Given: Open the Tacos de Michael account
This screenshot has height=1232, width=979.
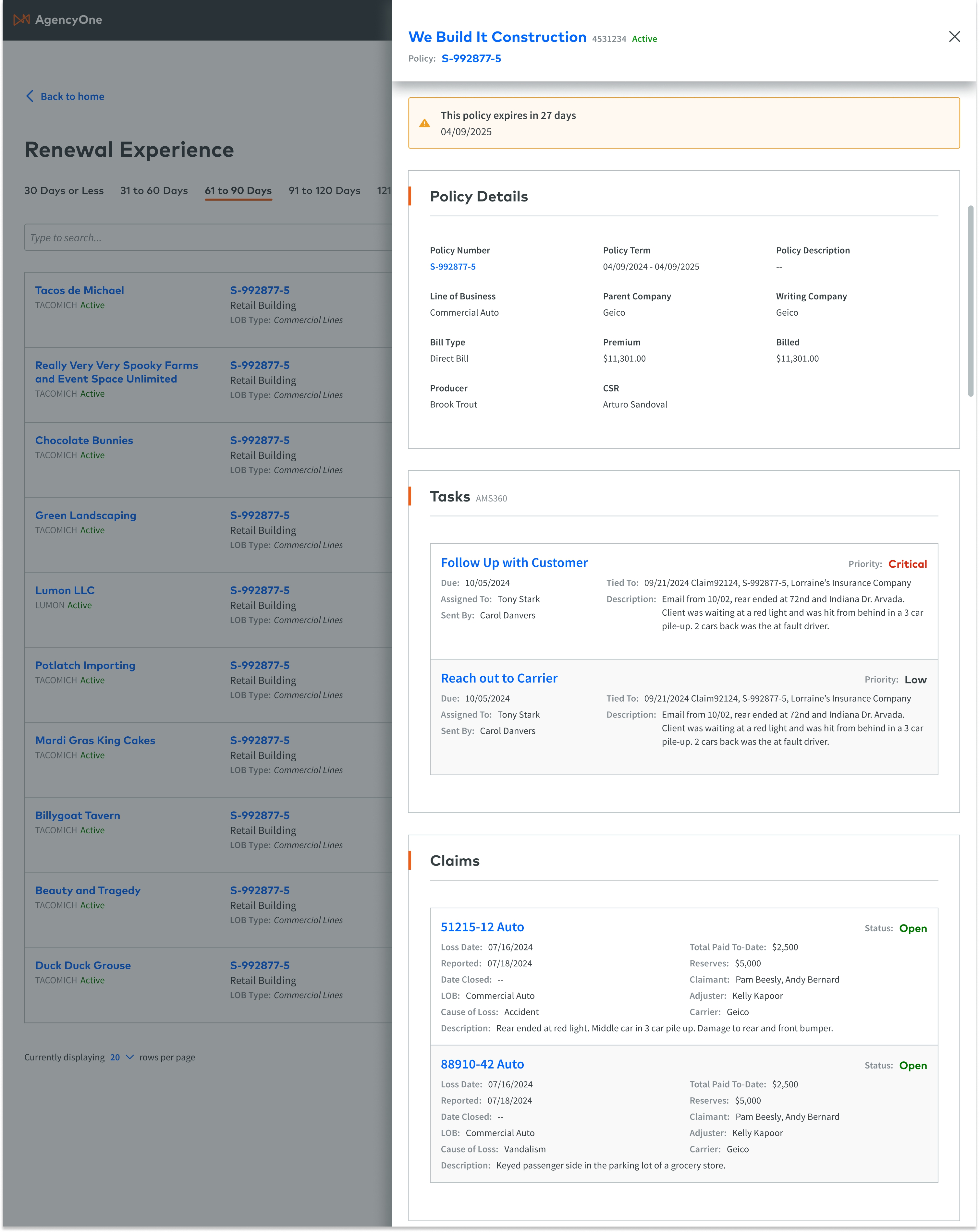Looking at the screenshot, I should [x=80, y=290].
